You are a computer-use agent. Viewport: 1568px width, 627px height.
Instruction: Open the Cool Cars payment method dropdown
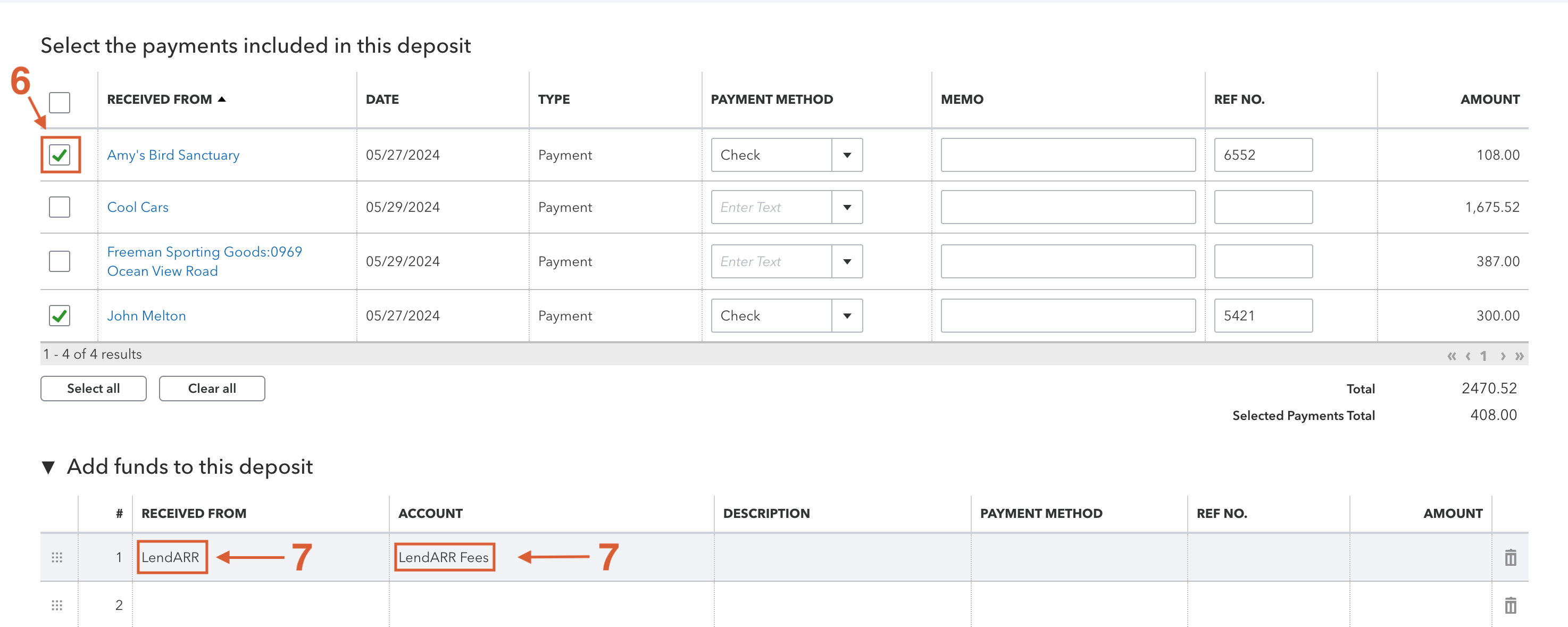848,207
